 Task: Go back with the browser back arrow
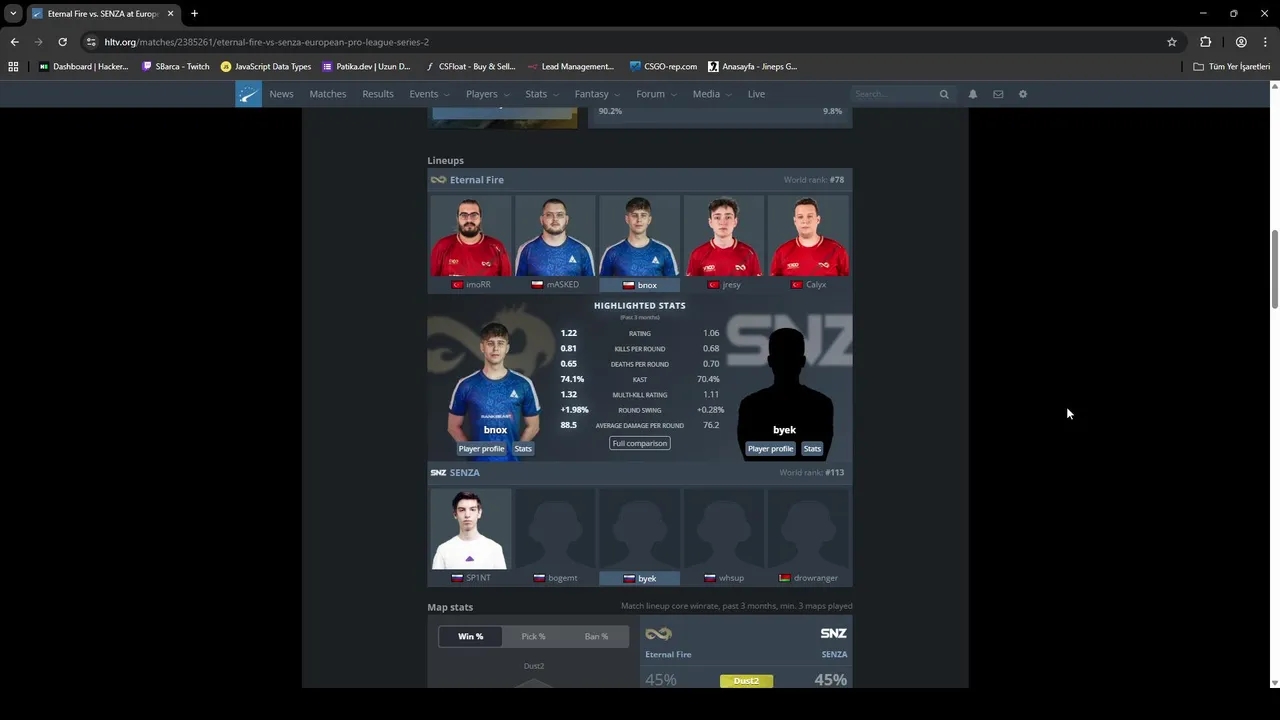click(x=14, y=42)
